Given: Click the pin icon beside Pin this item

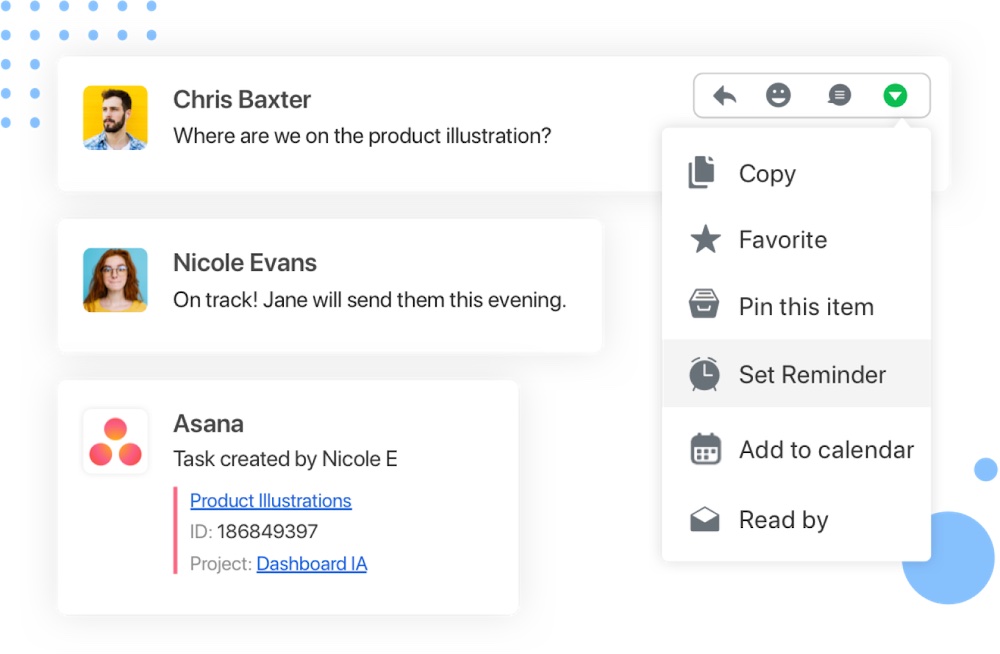Looking at the screenshot, I should pyautogui.click(x=704, y=306).
